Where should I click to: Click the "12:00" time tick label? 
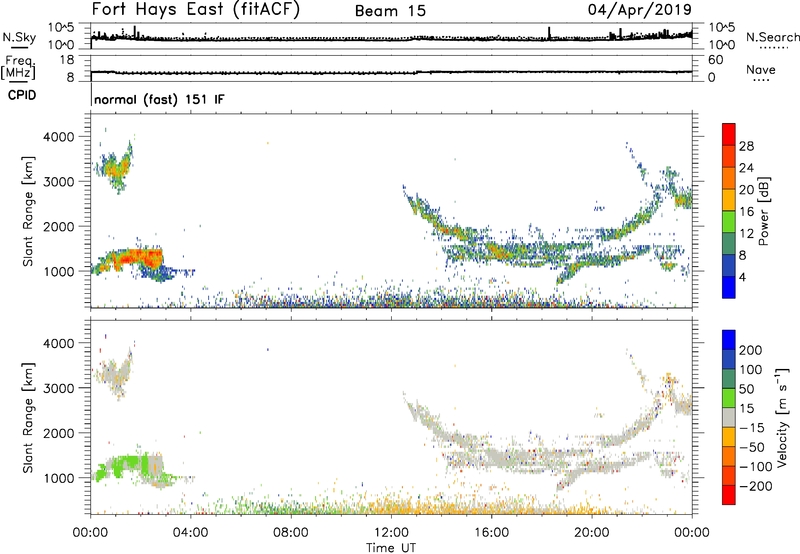pos(391,533)
